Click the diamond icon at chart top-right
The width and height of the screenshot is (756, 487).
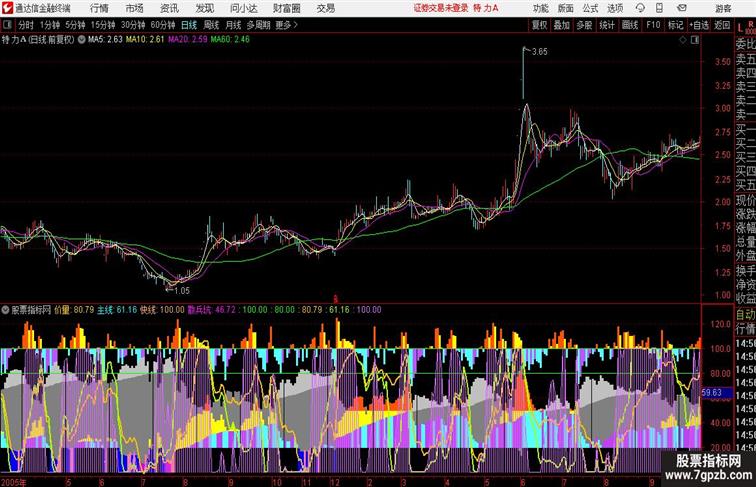(683, 40)
